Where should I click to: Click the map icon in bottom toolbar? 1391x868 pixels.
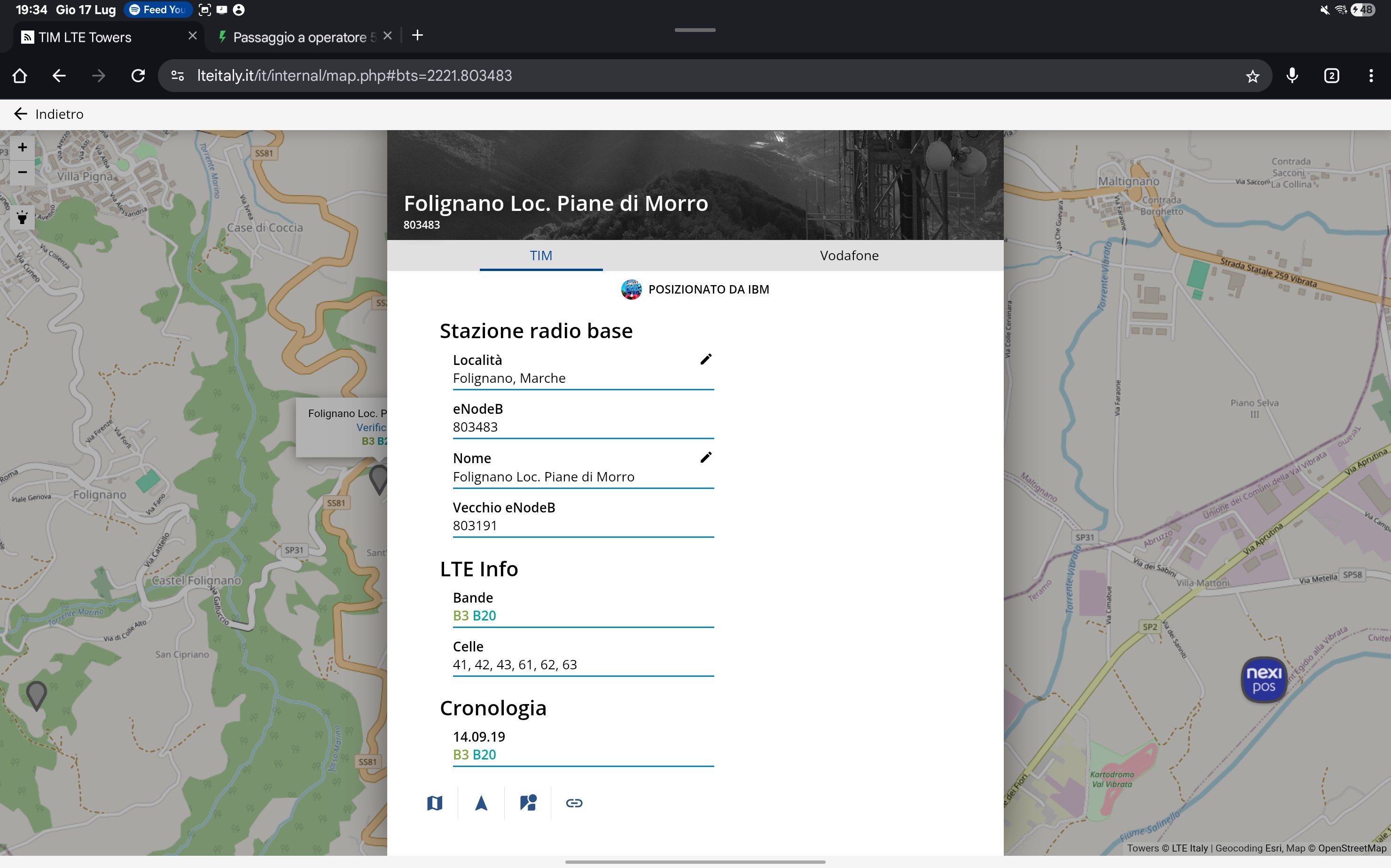[x=435, y=803]
